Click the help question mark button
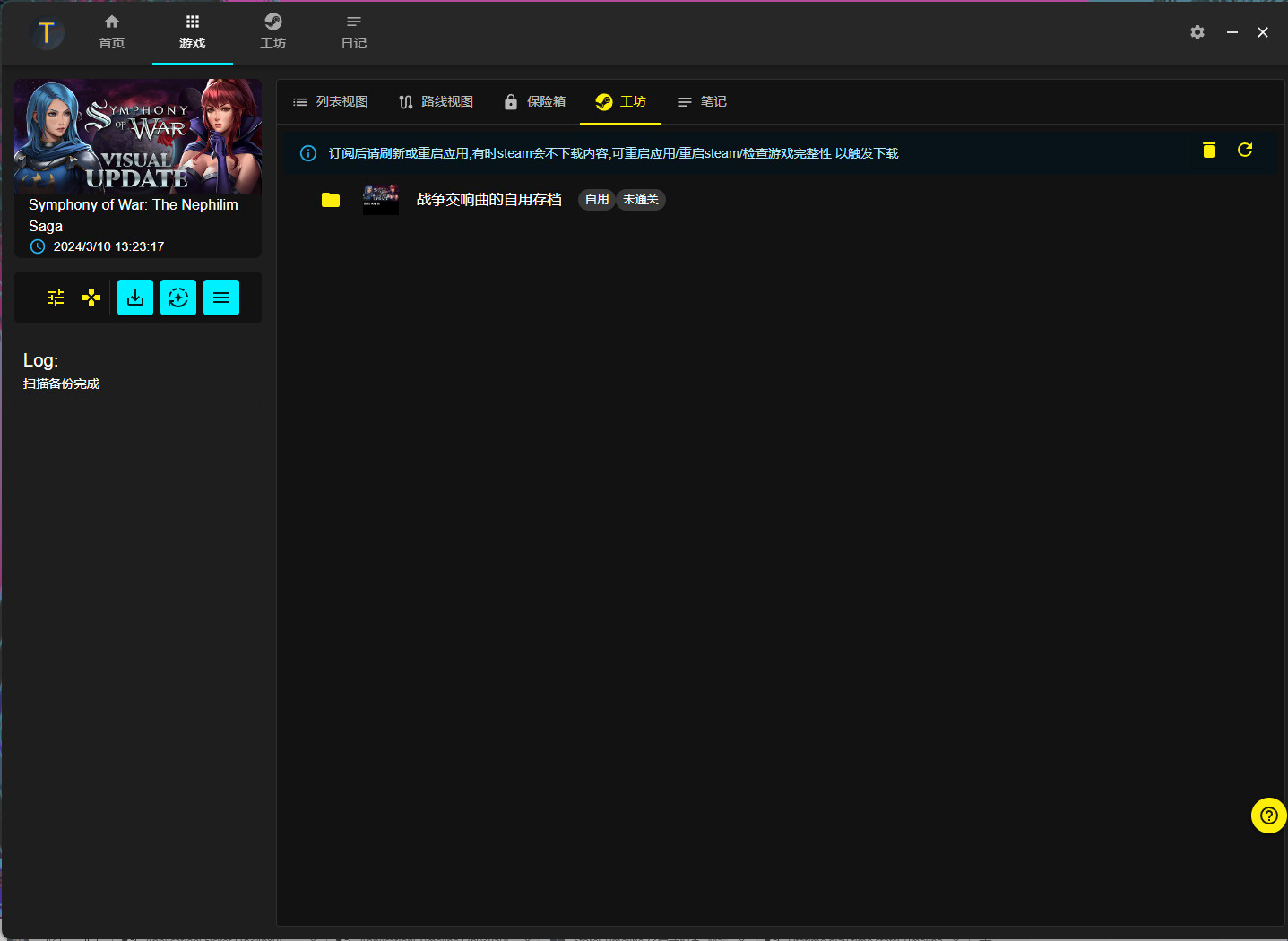The width and height of the screenshot is (1288, 941). 1268,816
